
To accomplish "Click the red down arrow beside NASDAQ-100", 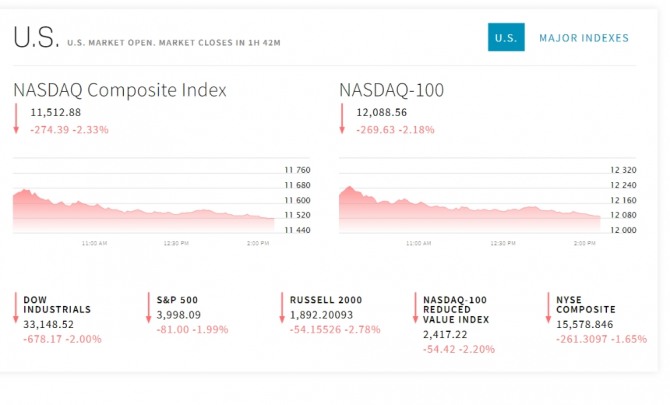I will pyautogui.click(x=342, y=118).
